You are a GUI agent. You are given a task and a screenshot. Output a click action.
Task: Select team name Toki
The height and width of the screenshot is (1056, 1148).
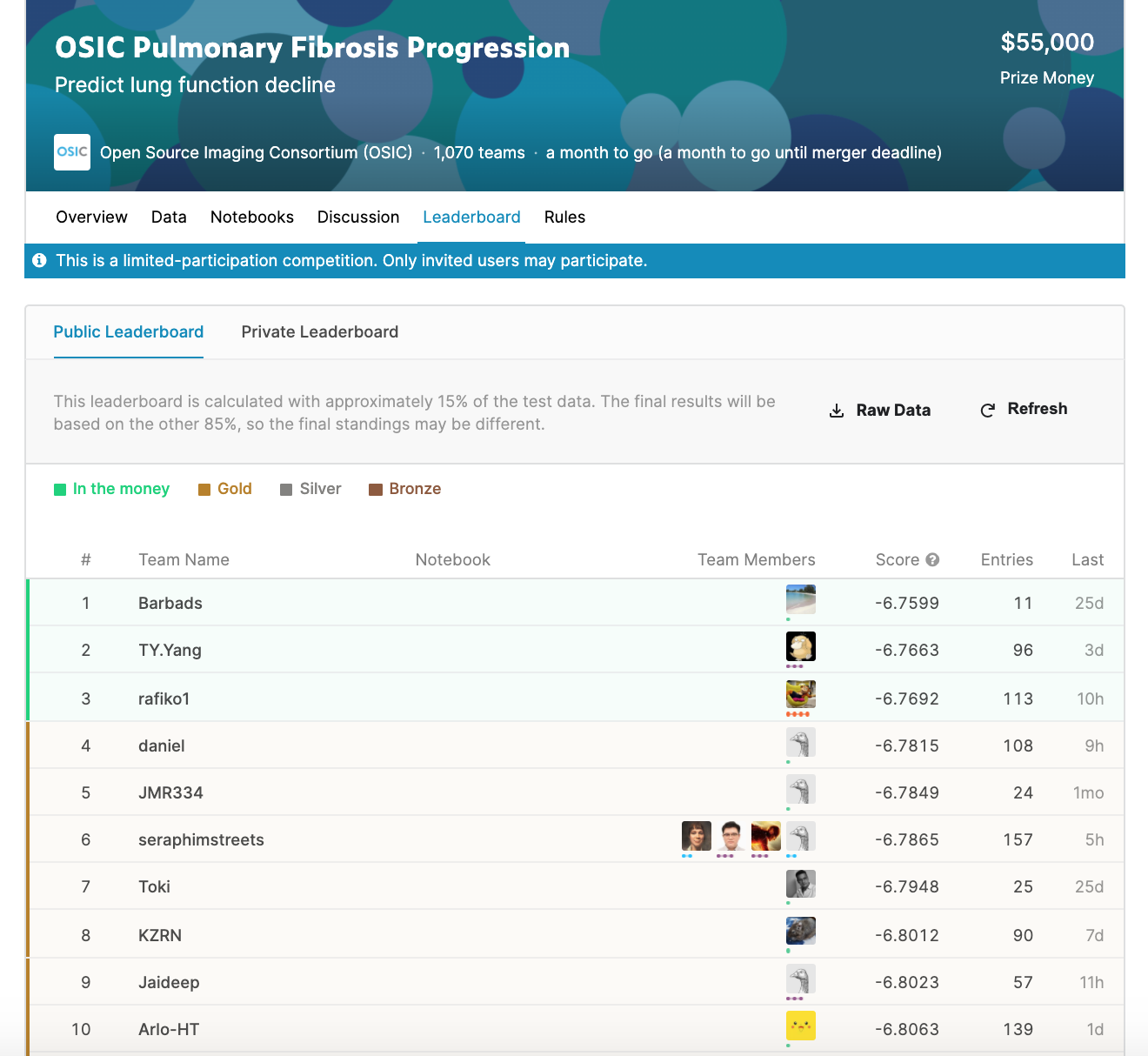(154, 886)
